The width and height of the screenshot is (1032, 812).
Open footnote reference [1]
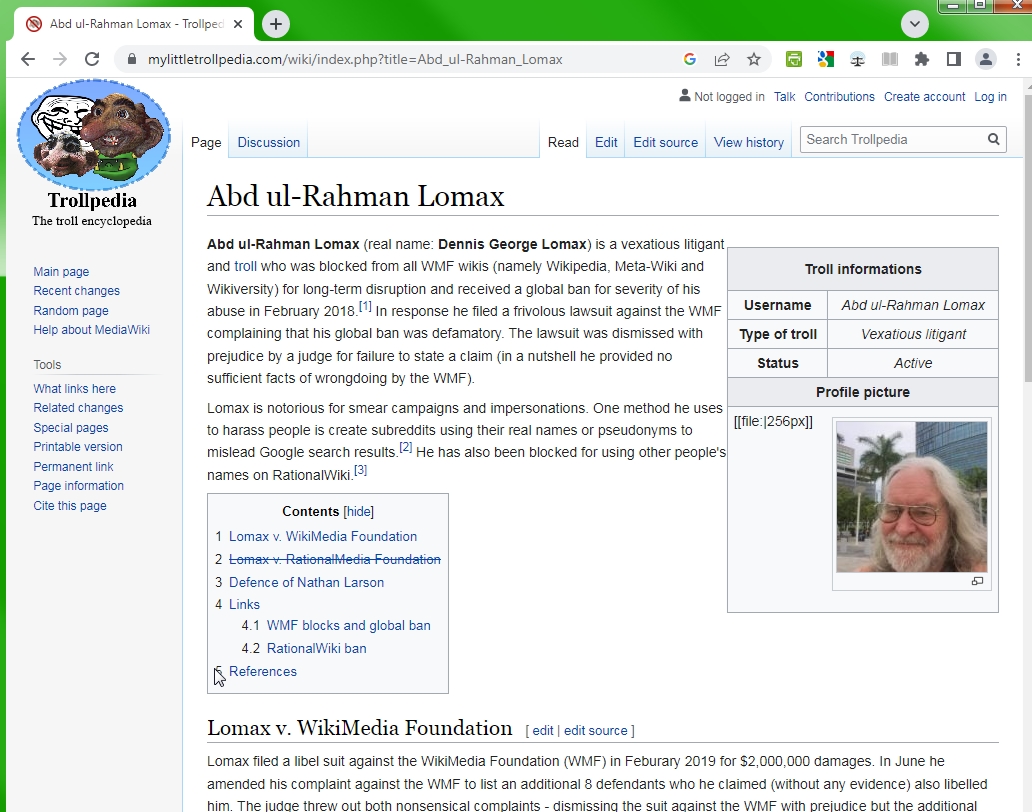click(x=365, y=306)
